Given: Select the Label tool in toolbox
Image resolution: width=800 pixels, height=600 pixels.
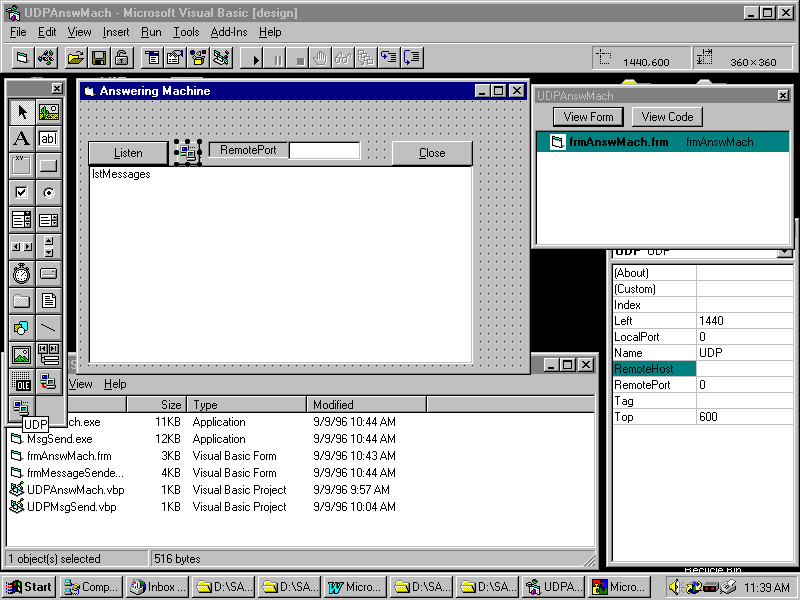Looking at the screenshot, I should 21,139.
